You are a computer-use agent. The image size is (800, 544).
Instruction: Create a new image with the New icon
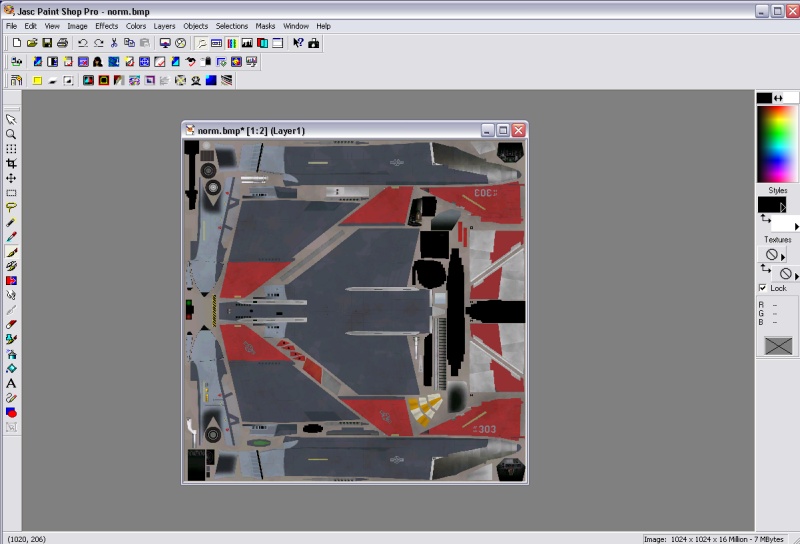click(x=17, y=43)
